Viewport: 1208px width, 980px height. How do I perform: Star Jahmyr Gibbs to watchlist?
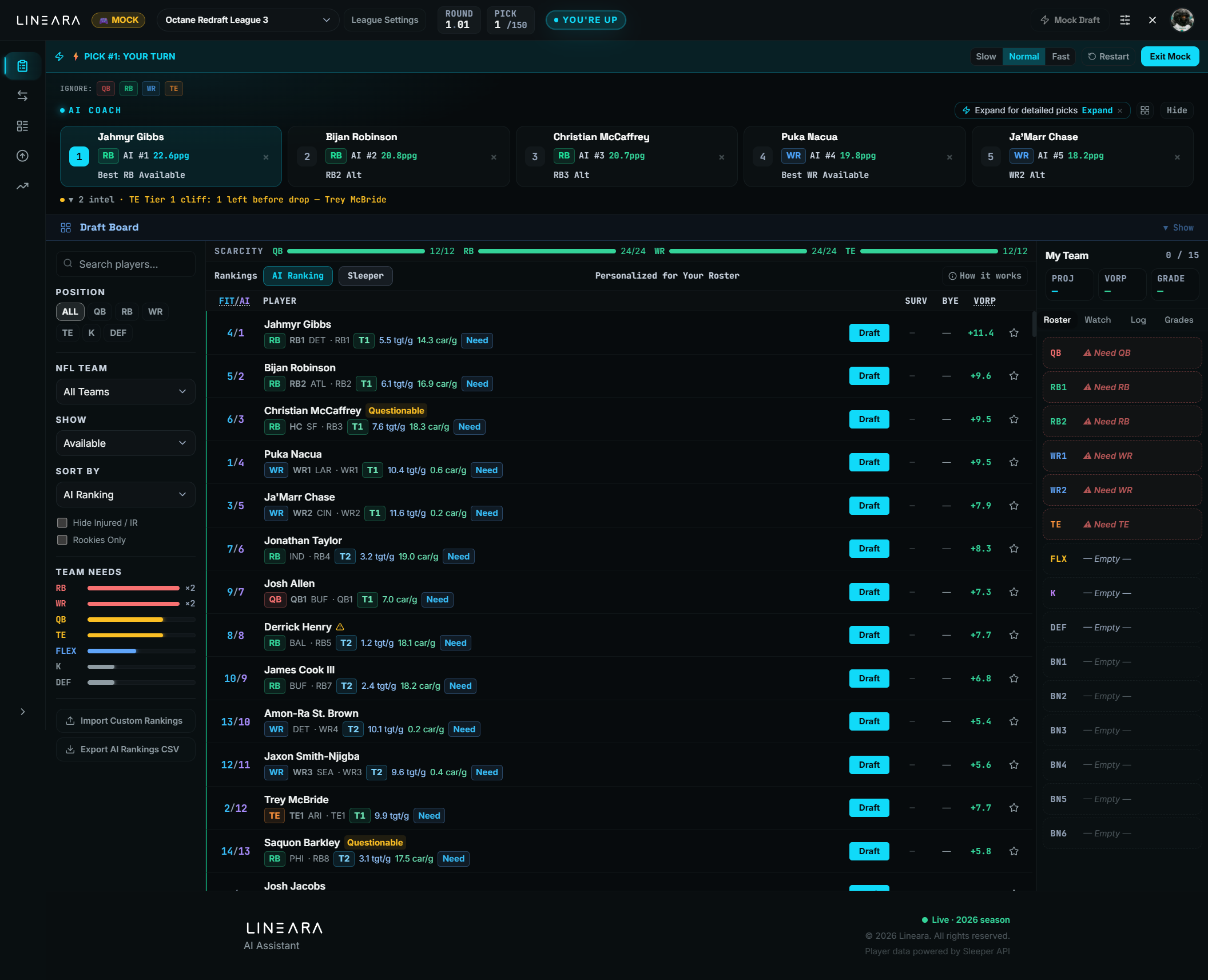(x=1014, y=333)
